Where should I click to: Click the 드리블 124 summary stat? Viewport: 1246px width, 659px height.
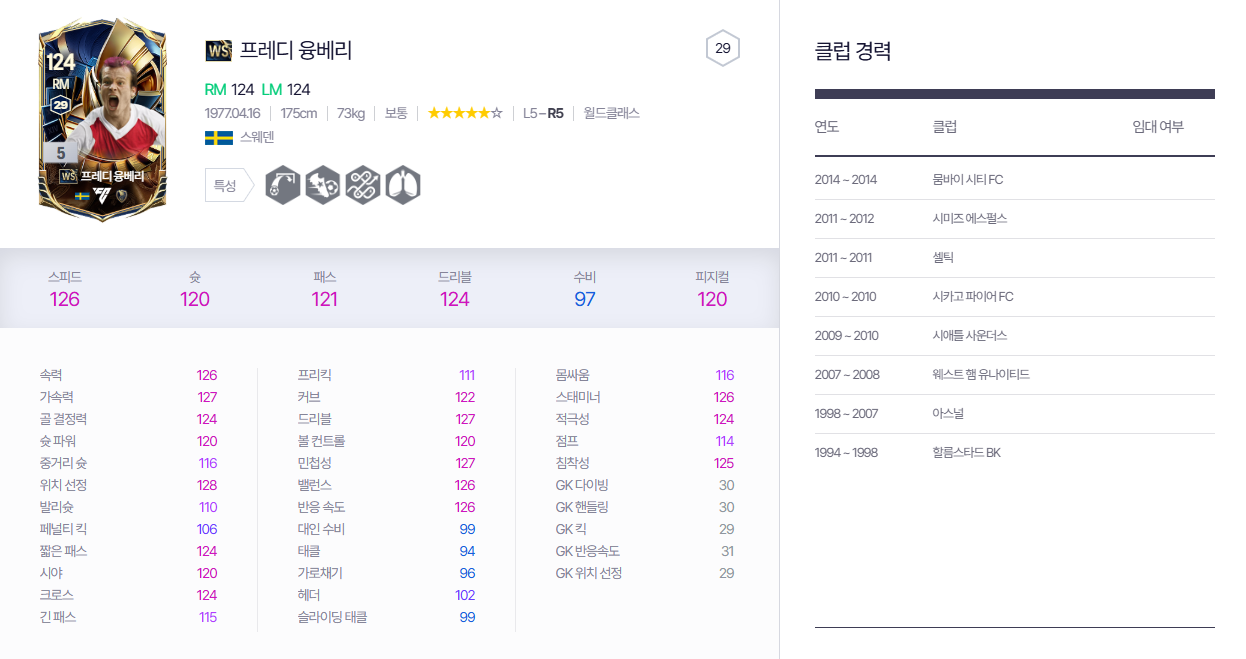coord(455,289)
